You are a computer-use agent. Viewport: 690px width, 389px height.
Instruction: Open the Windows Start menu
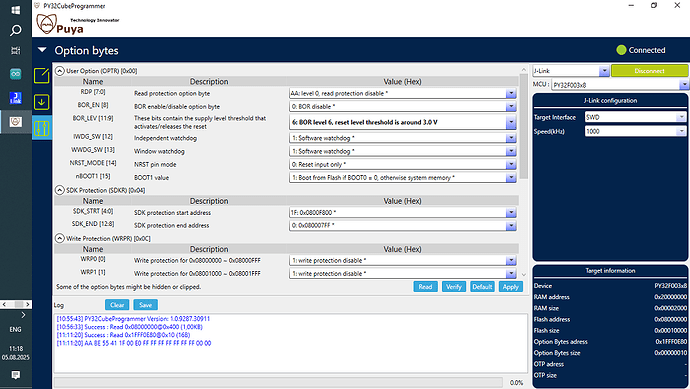pyautogui.click(x=15, y=10)
